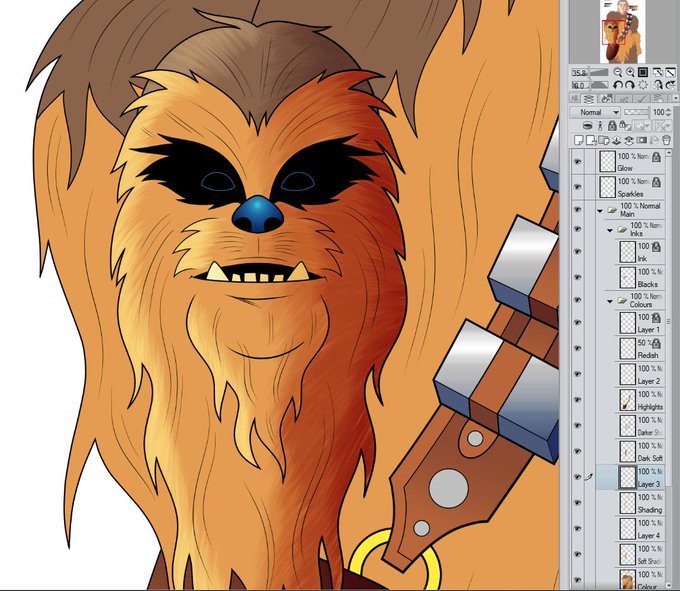Toggle visibility of the Main folder
Screen dimensions: 680x591
click(577, 209)
